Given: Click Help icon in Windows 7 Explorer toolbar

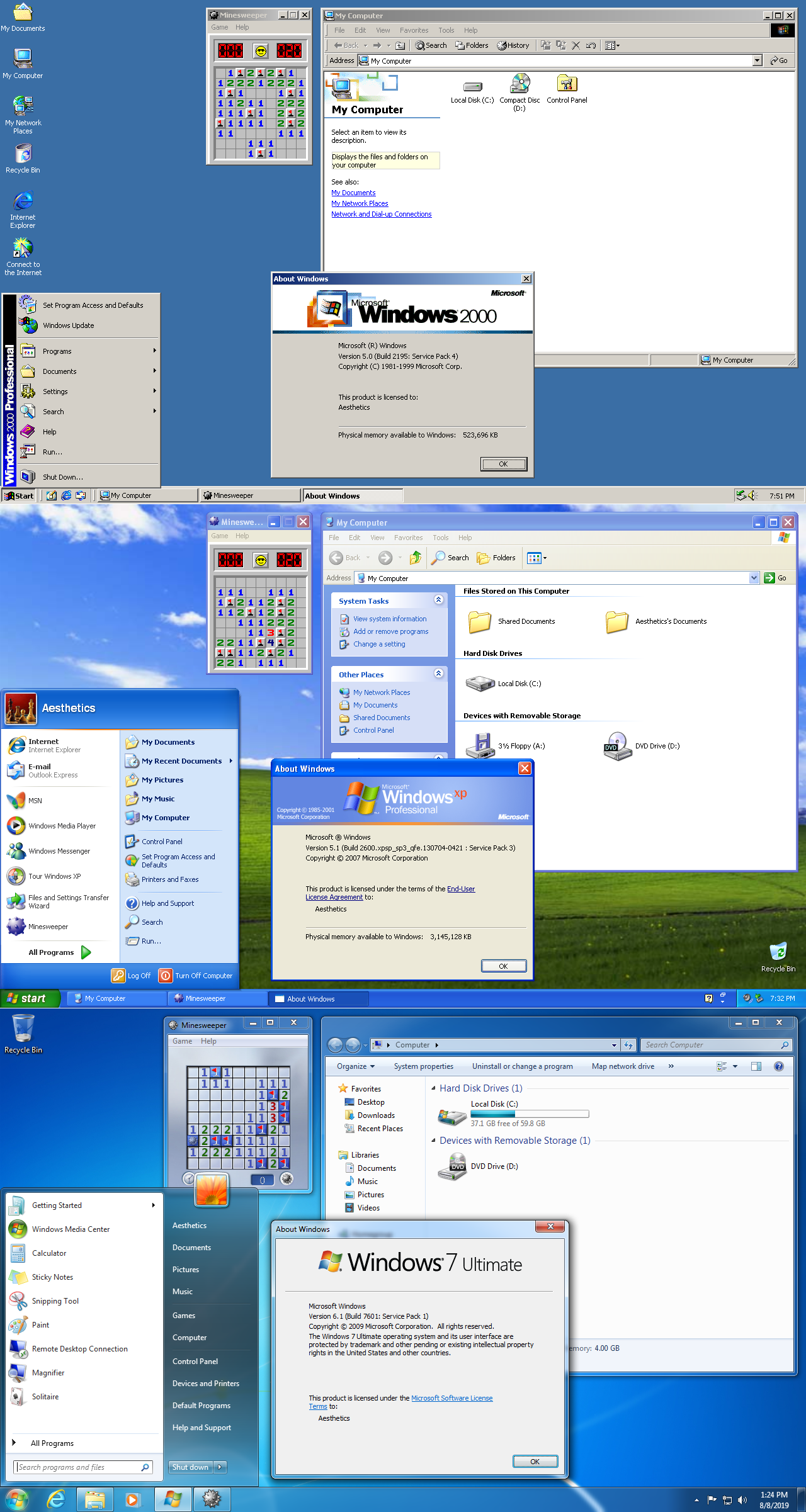Looking at the screenshot, I should [x=779, y=1066].
